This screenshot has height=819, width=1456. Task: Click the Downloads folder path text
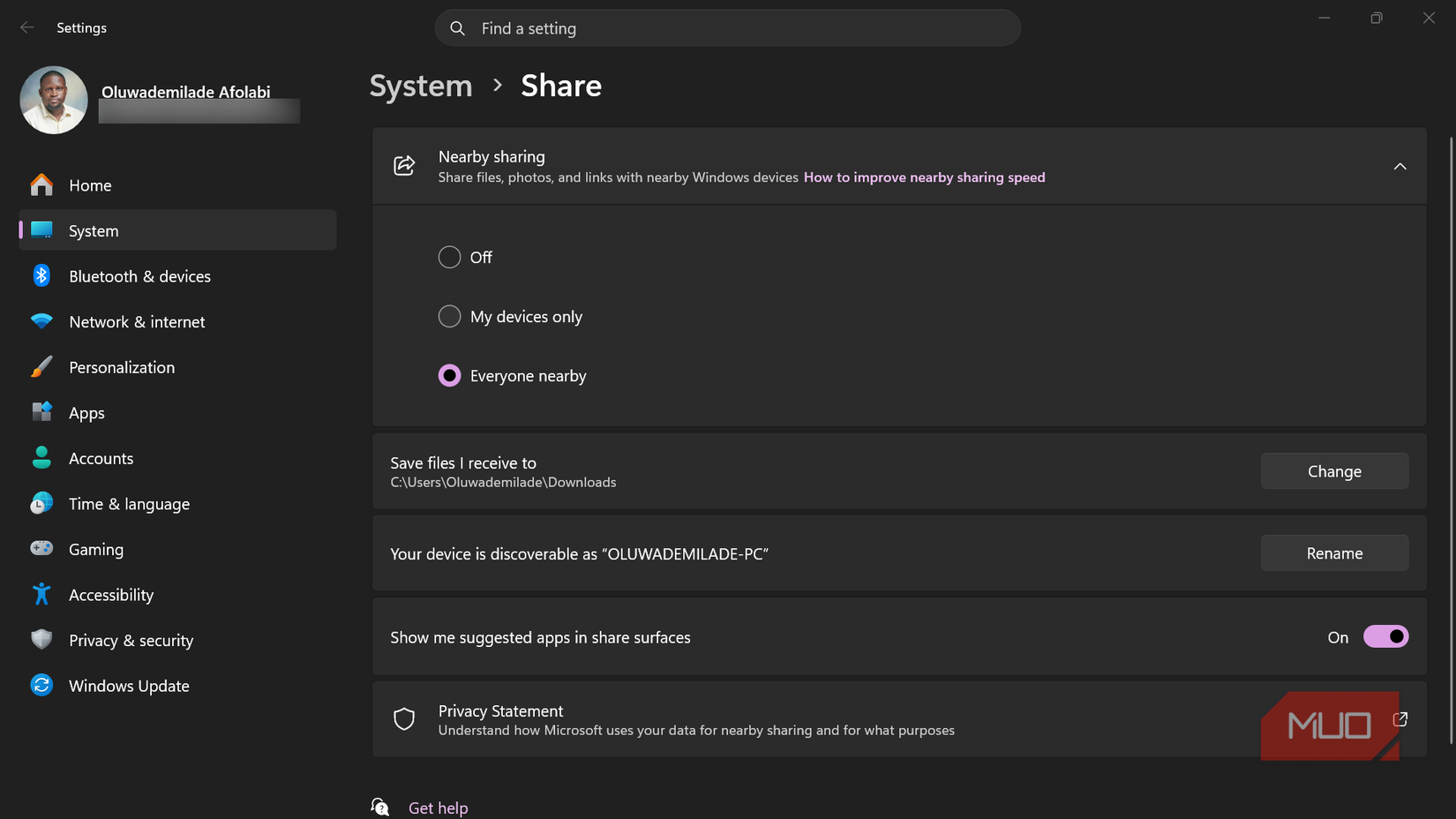point(503,482)
